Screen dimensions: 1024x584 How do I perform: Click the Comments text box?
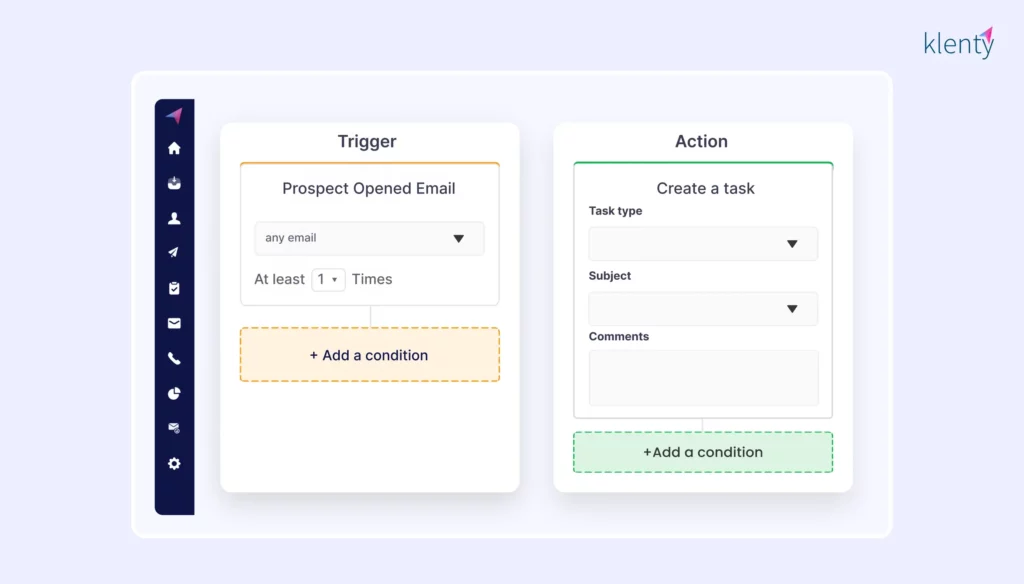click(x=703, y=378)
